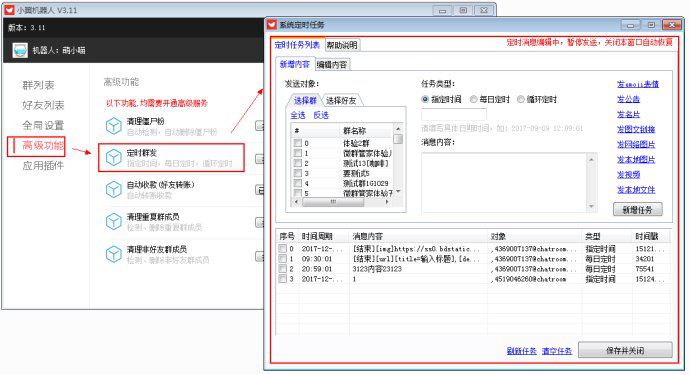Click the robot avatar icon in the header
690x375 pixels.
click(x=20, y=51)
